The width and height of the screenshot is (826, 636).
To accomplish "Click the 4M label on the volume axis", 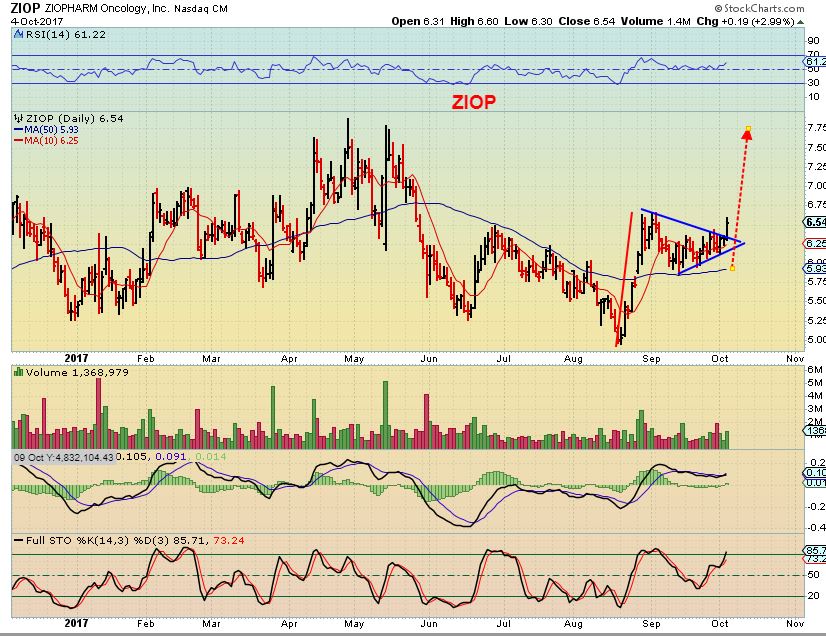I will pos(815,396).
